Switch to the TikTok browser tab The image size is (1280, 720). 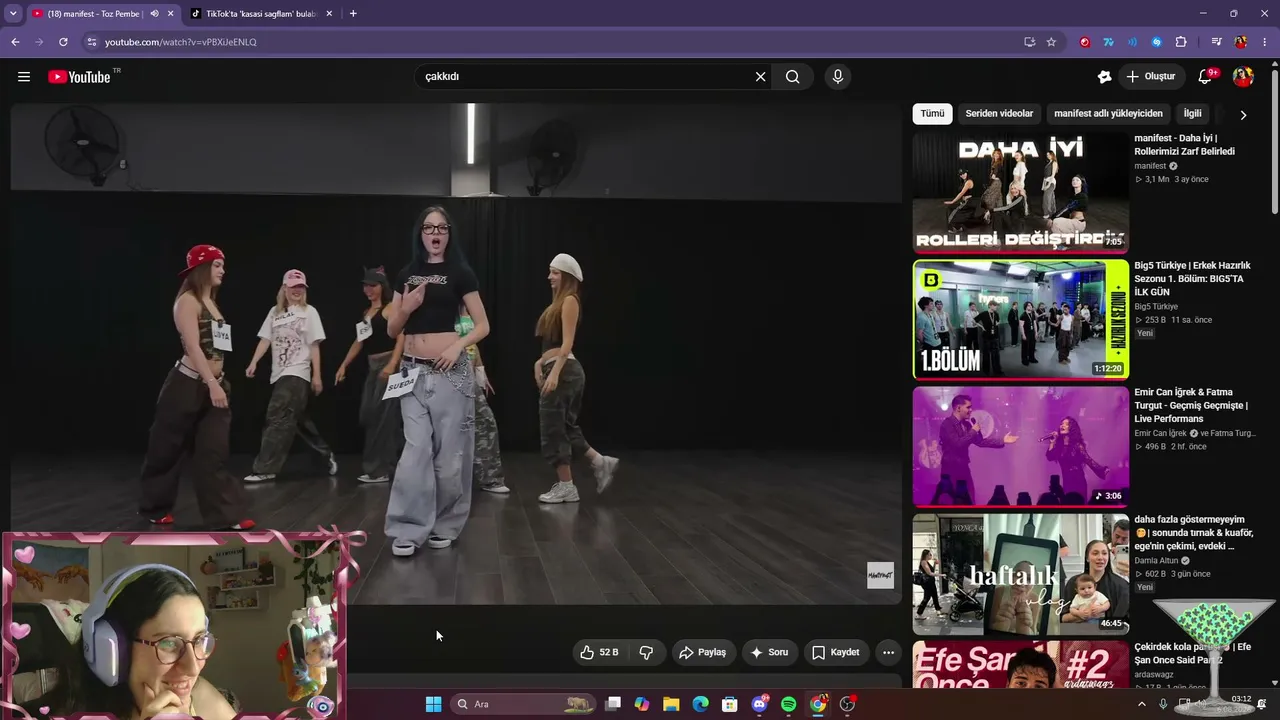coord(260,14)
